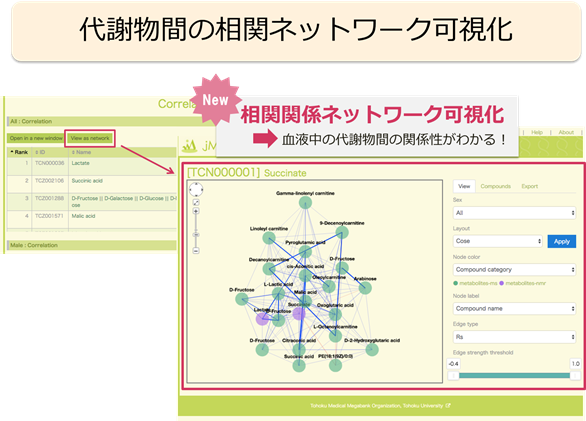Open the Help menu item
Viewport: 586px width, 421px height.
coord(537,132)
